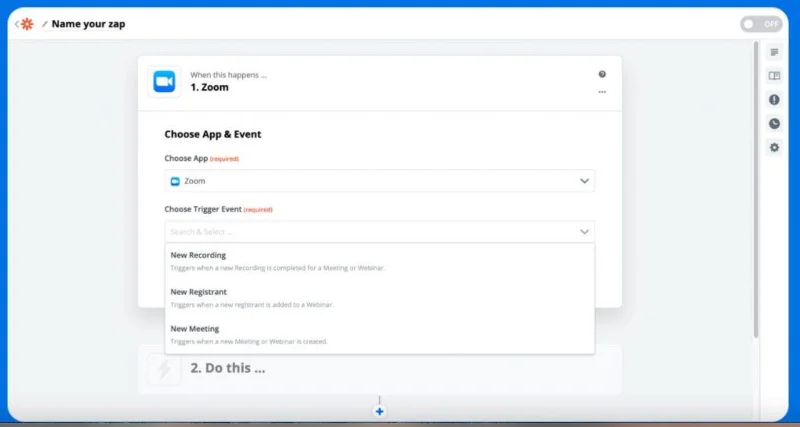Image resolution: width=800 pixels, height=427 pixels.
Task: Open the alert exclamation icon in sidebar
Action: pyautogui.click(x=774, y=99)
